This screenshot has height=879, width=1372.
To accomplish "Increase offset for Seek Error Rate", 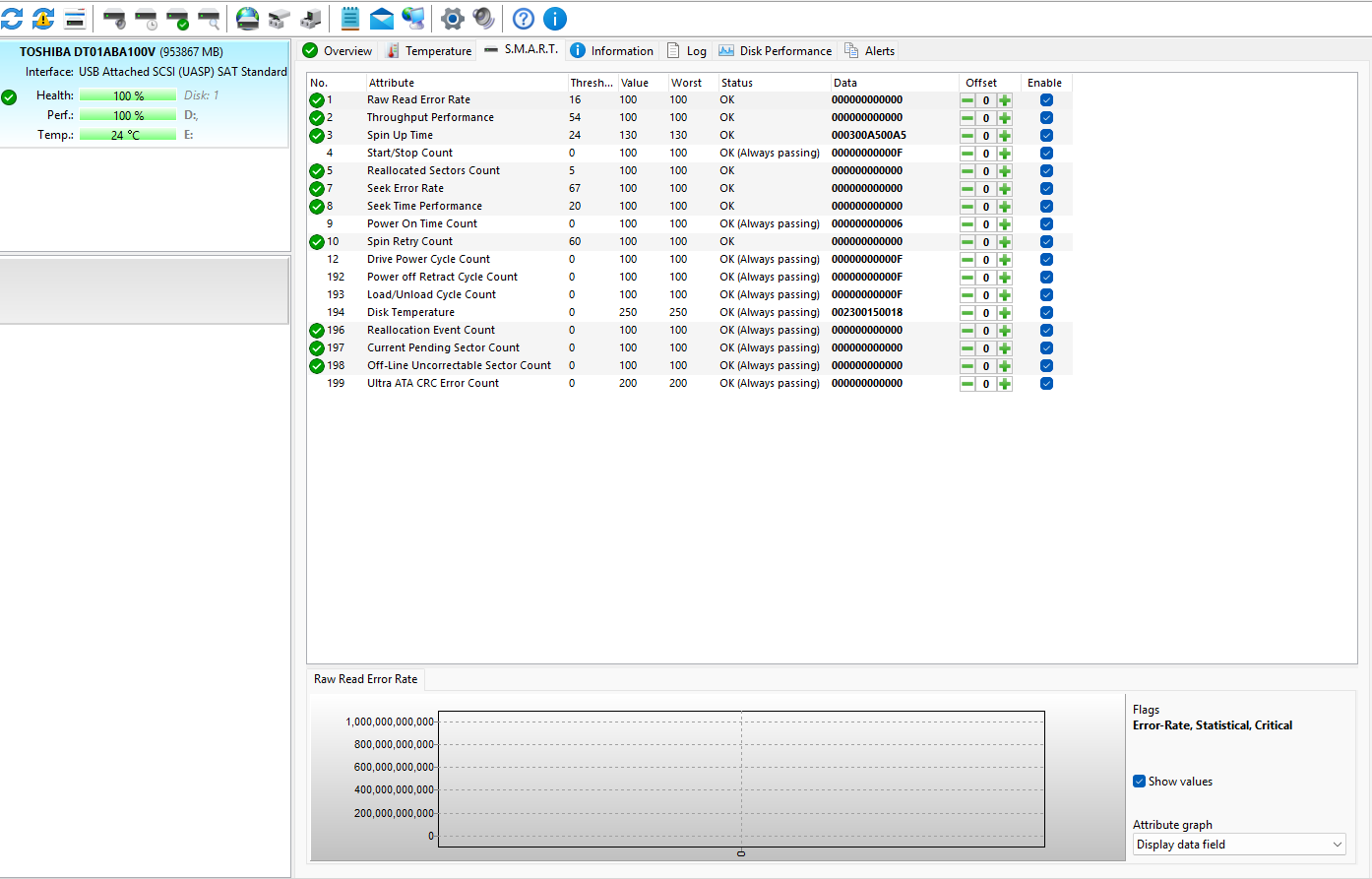I will (x=1005, y=189).
